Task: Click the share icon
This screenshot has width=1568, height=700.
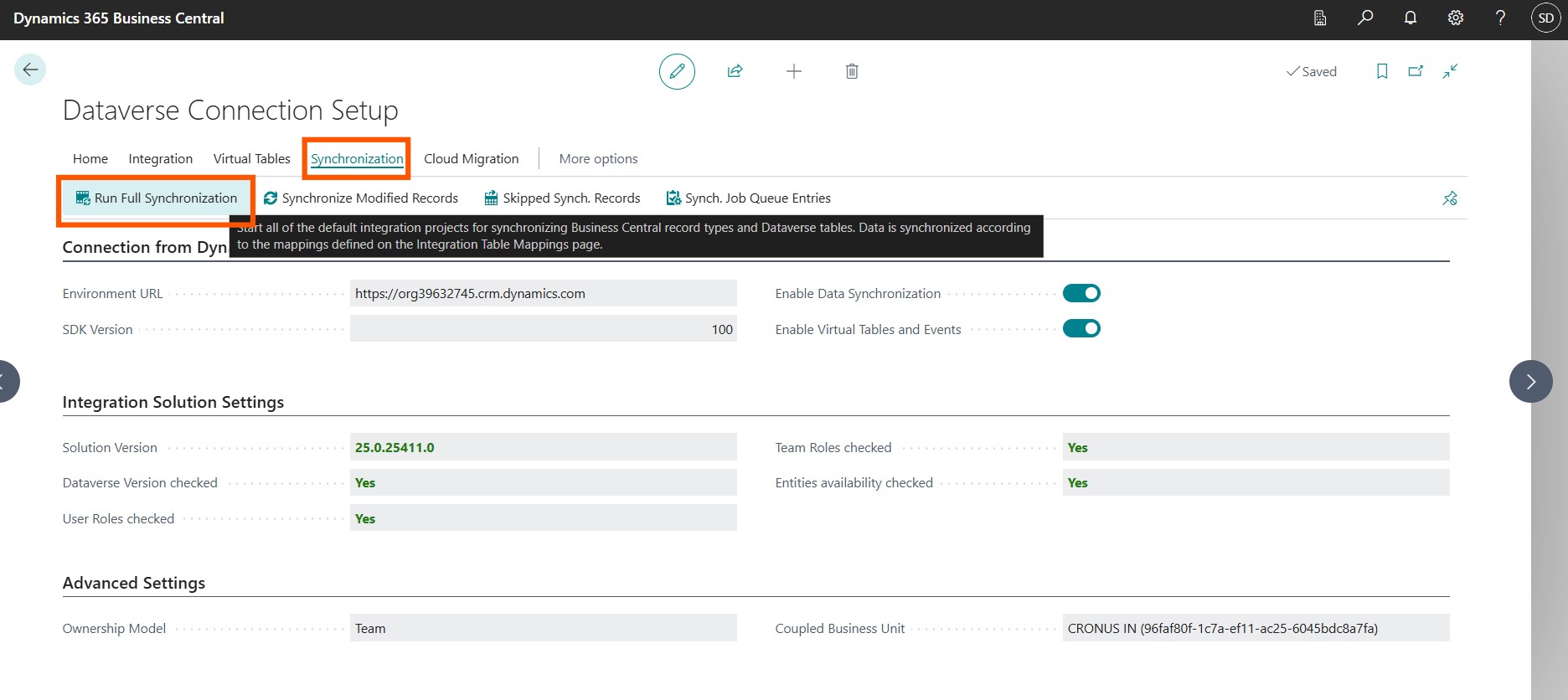Action: pyautogui.click(x=735, y=71)
